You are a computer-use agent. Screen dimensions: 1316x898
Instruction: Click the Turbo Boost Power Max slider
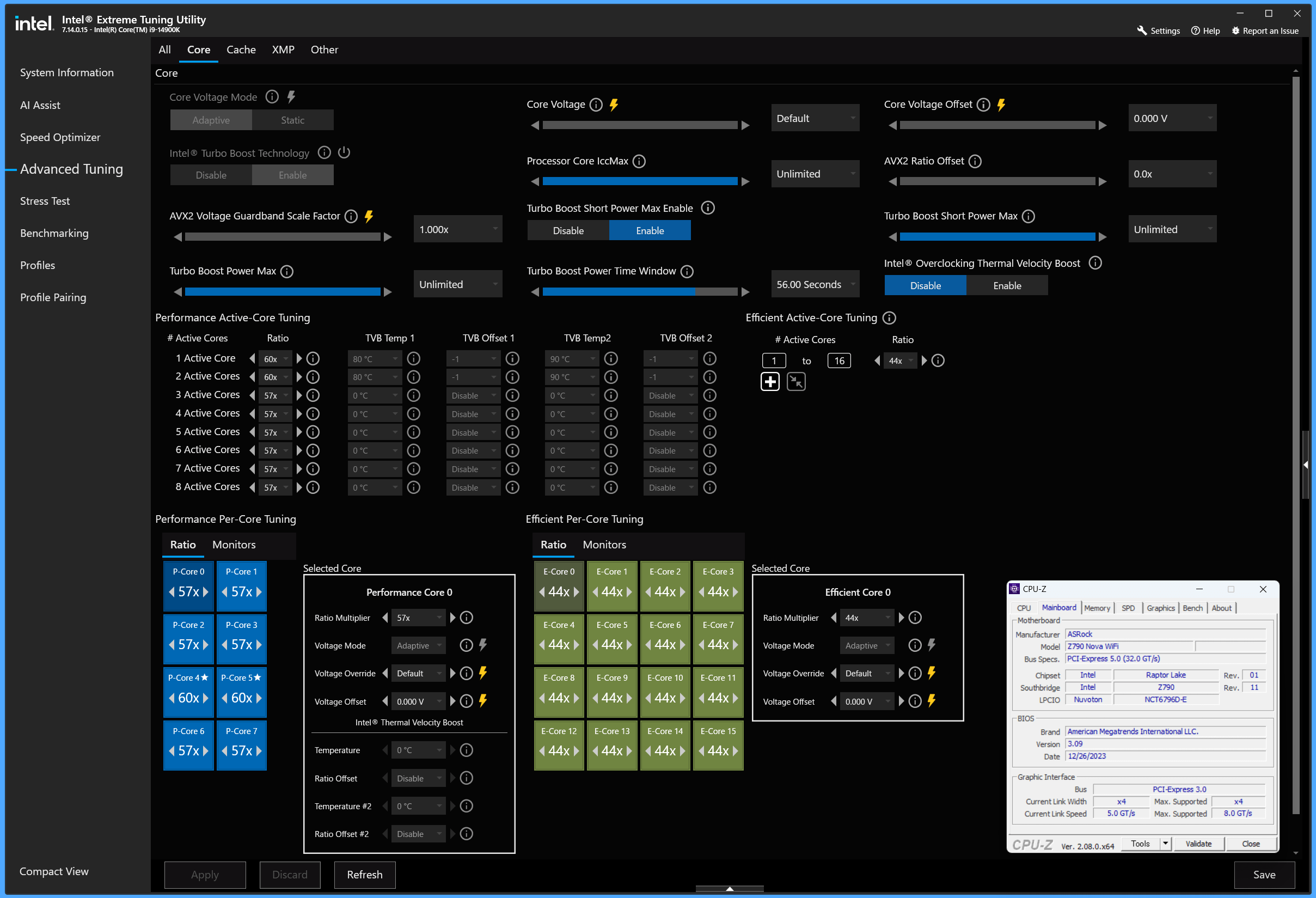point(282,292)
